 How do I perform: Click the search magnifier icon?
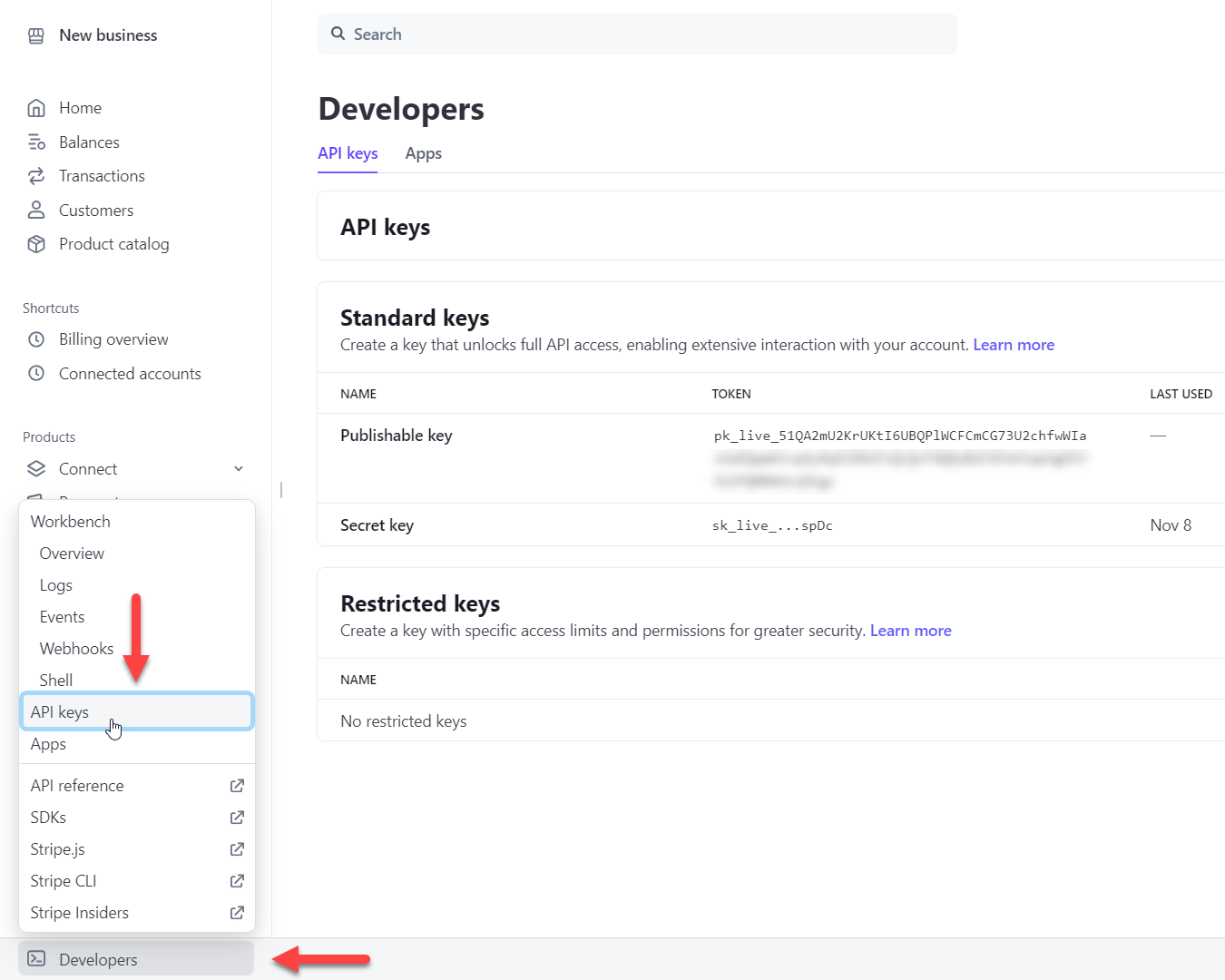(x=338, y=34)
